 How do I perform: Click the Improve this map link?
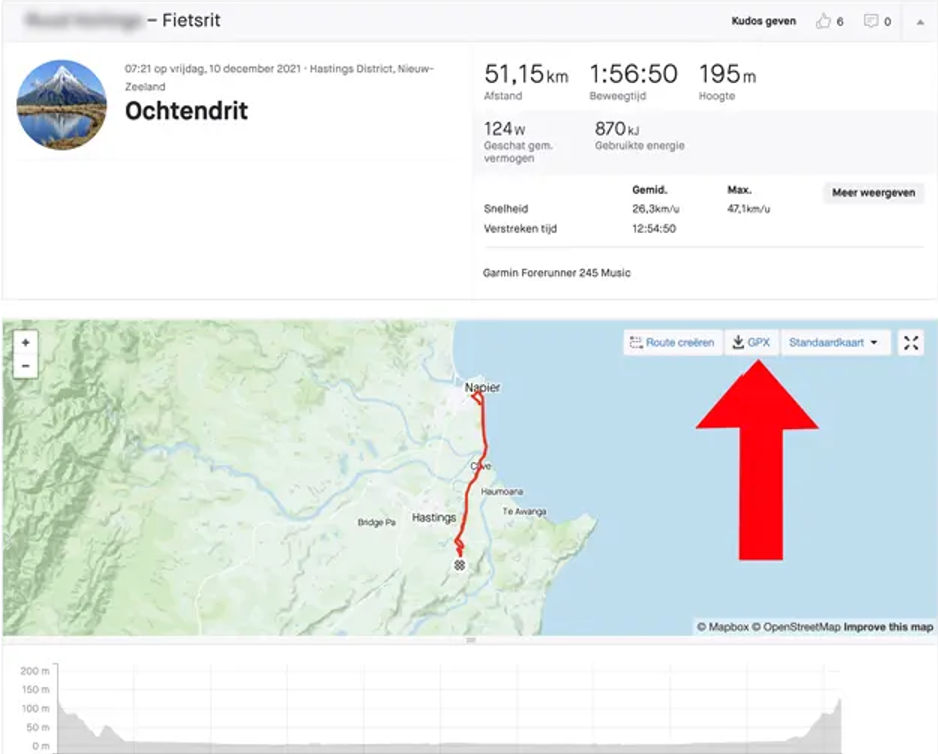click(x=888, y=627)
